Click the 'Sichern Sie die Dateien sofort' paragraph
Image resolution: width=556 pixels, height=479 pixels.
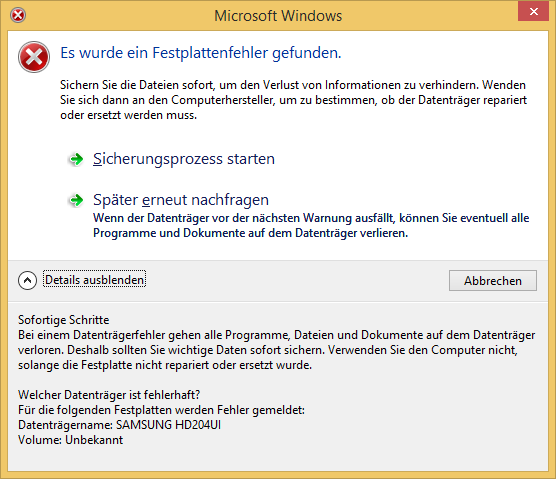pyautogui.click(x=293, y=100)
